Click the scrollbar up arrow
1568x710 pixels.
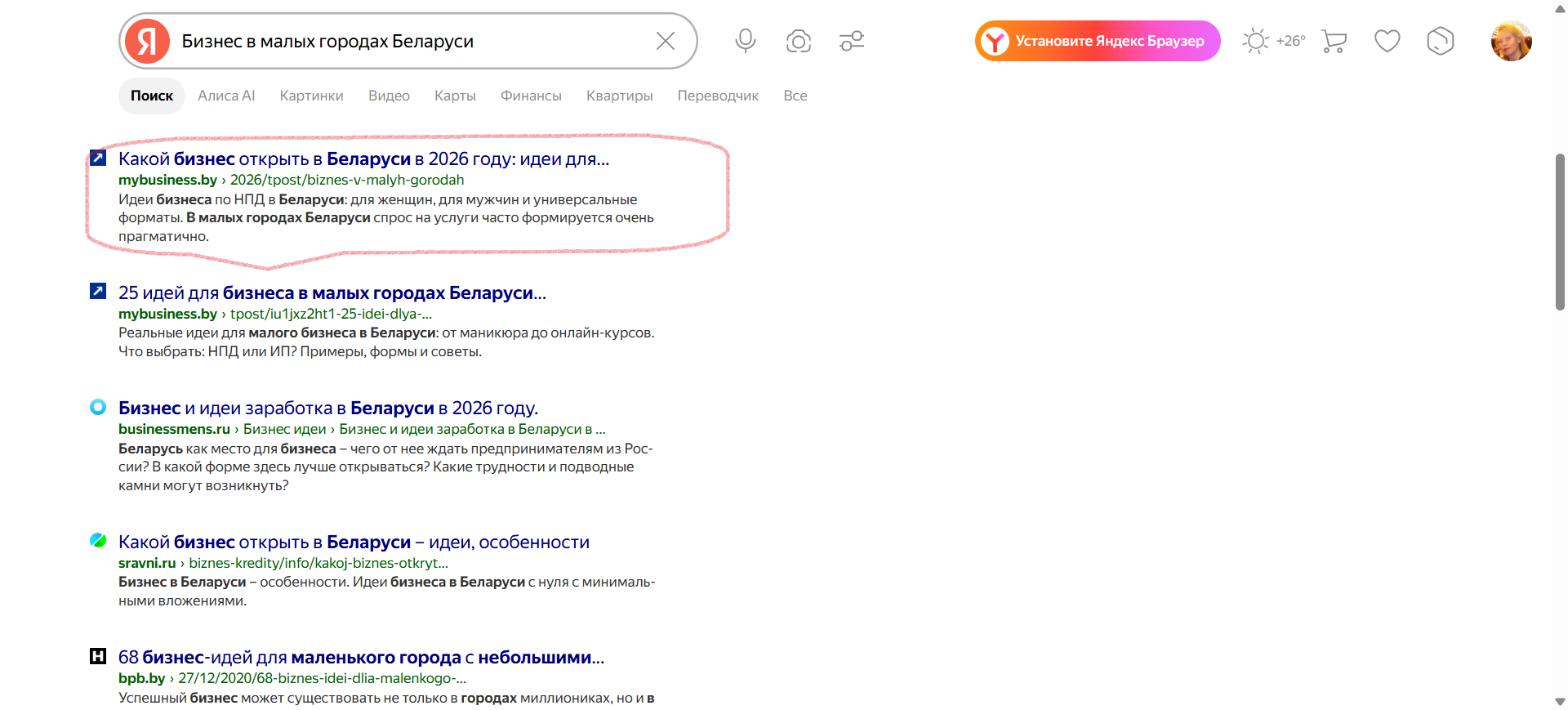(x=1560, y=8)
